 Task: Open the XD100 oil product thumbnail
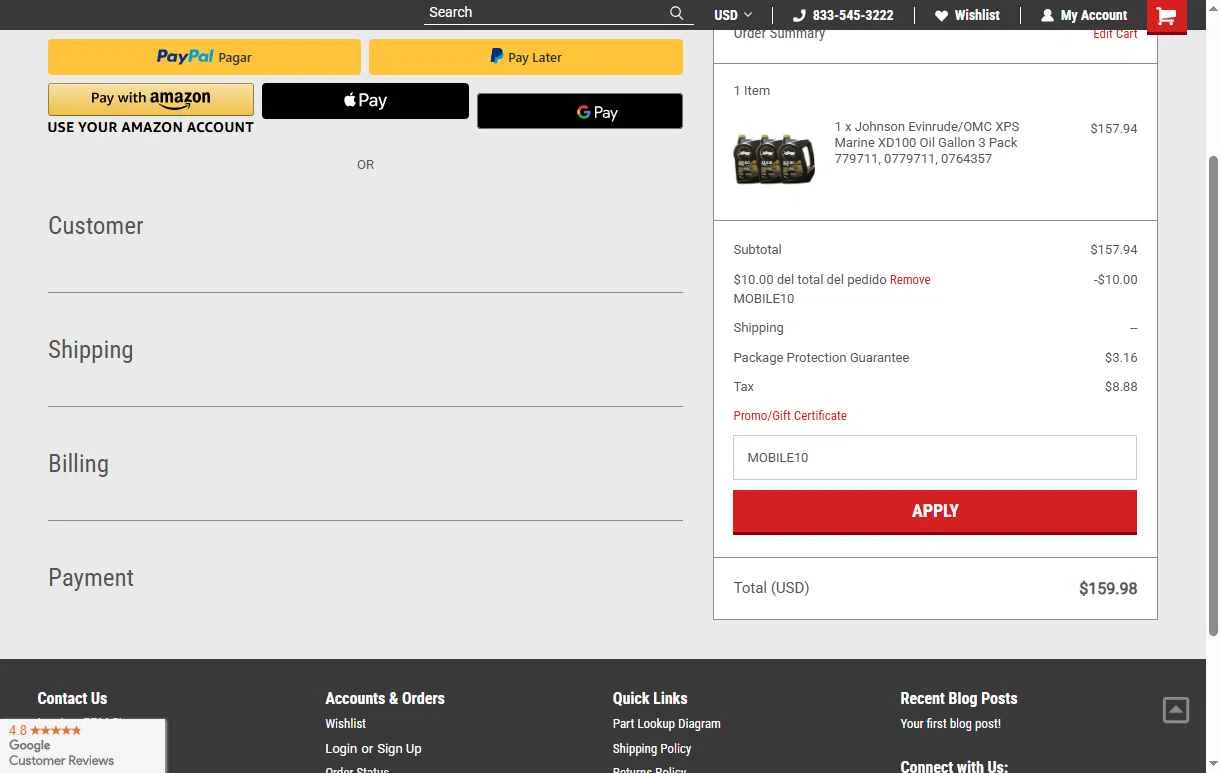[x=774, y=158]
